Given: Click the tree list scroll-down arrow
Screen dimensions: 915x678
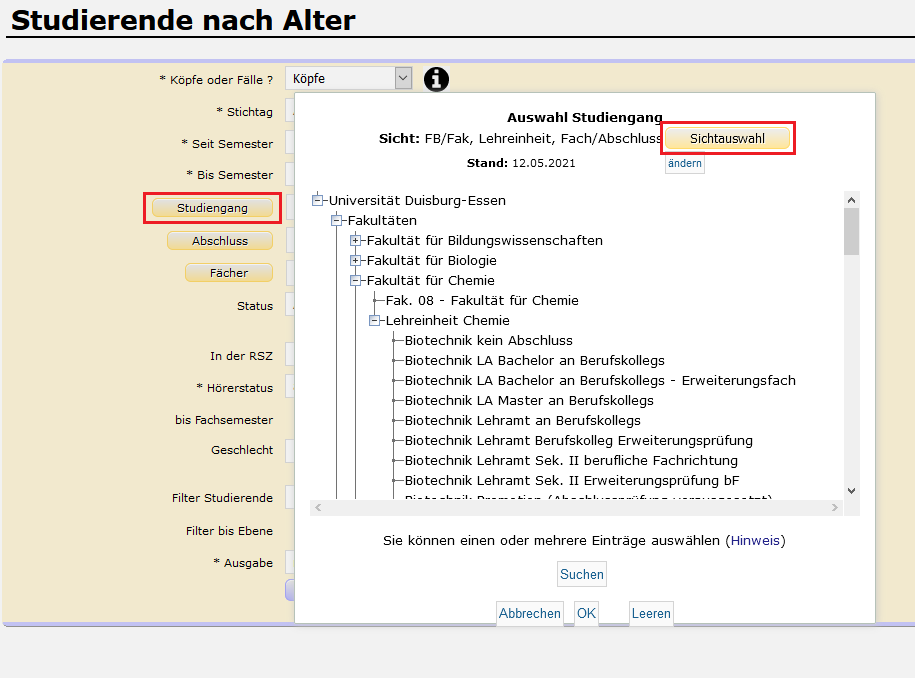Looking at the screenshot, I should coord(851,490).
